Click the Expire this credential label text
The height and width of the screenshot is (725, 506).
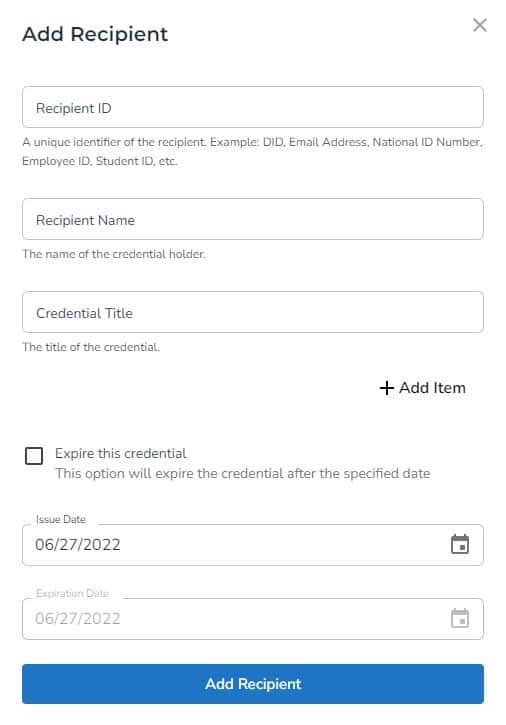point(121,453)
